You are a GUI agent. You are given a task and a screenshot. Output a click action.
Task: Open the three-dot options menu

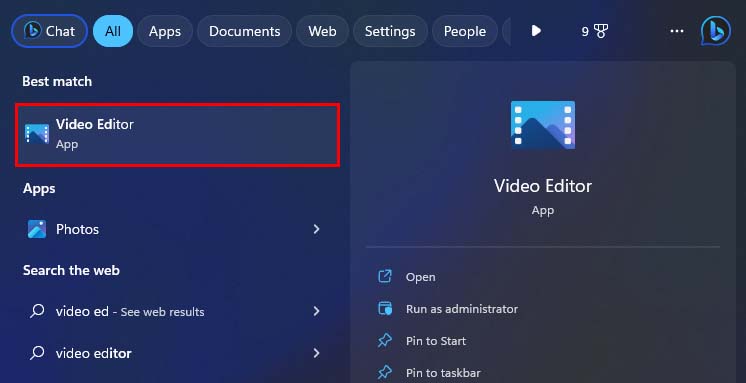[677, 31]
